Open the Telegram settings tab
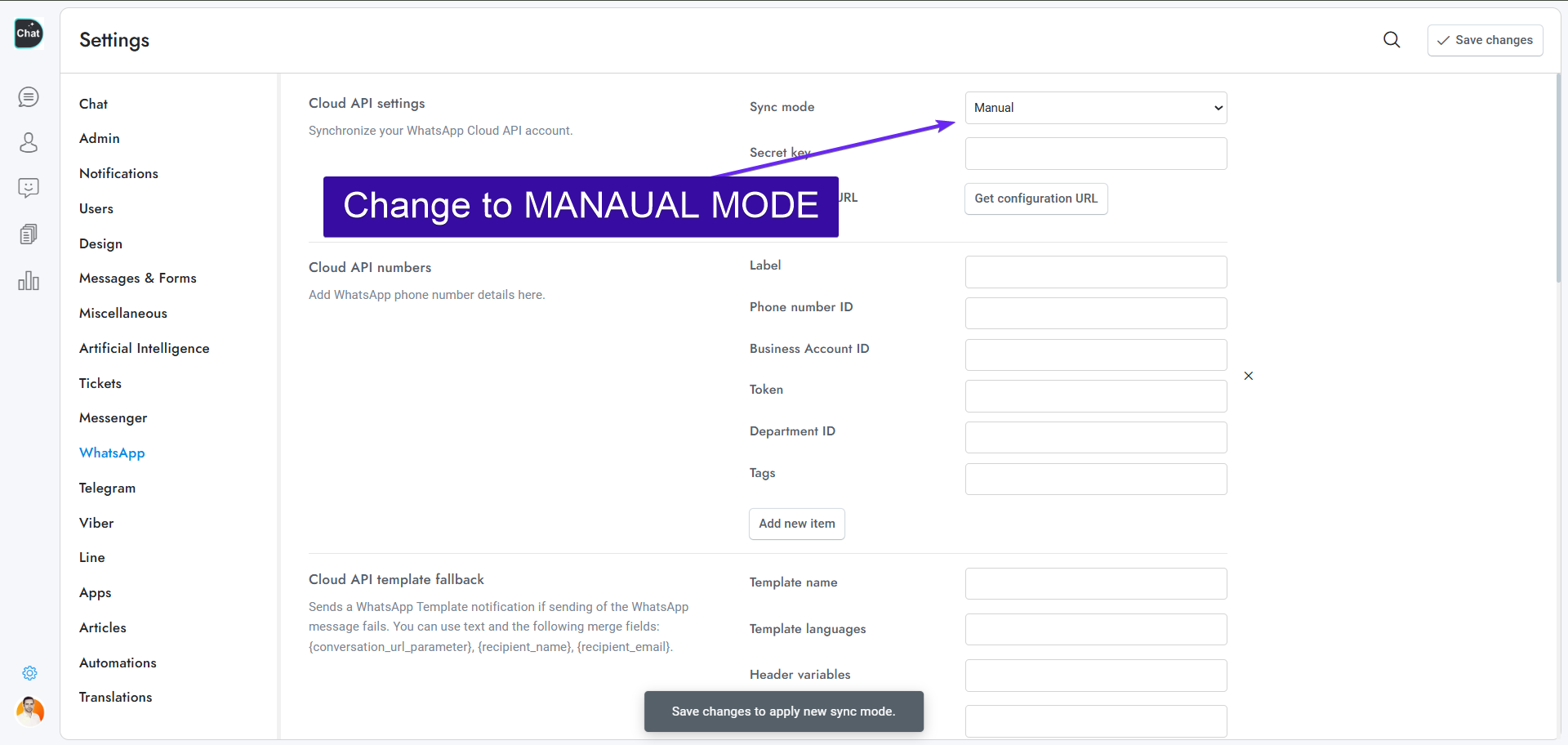This screenshot has height=745, width=1568. [x=107, y=488]
